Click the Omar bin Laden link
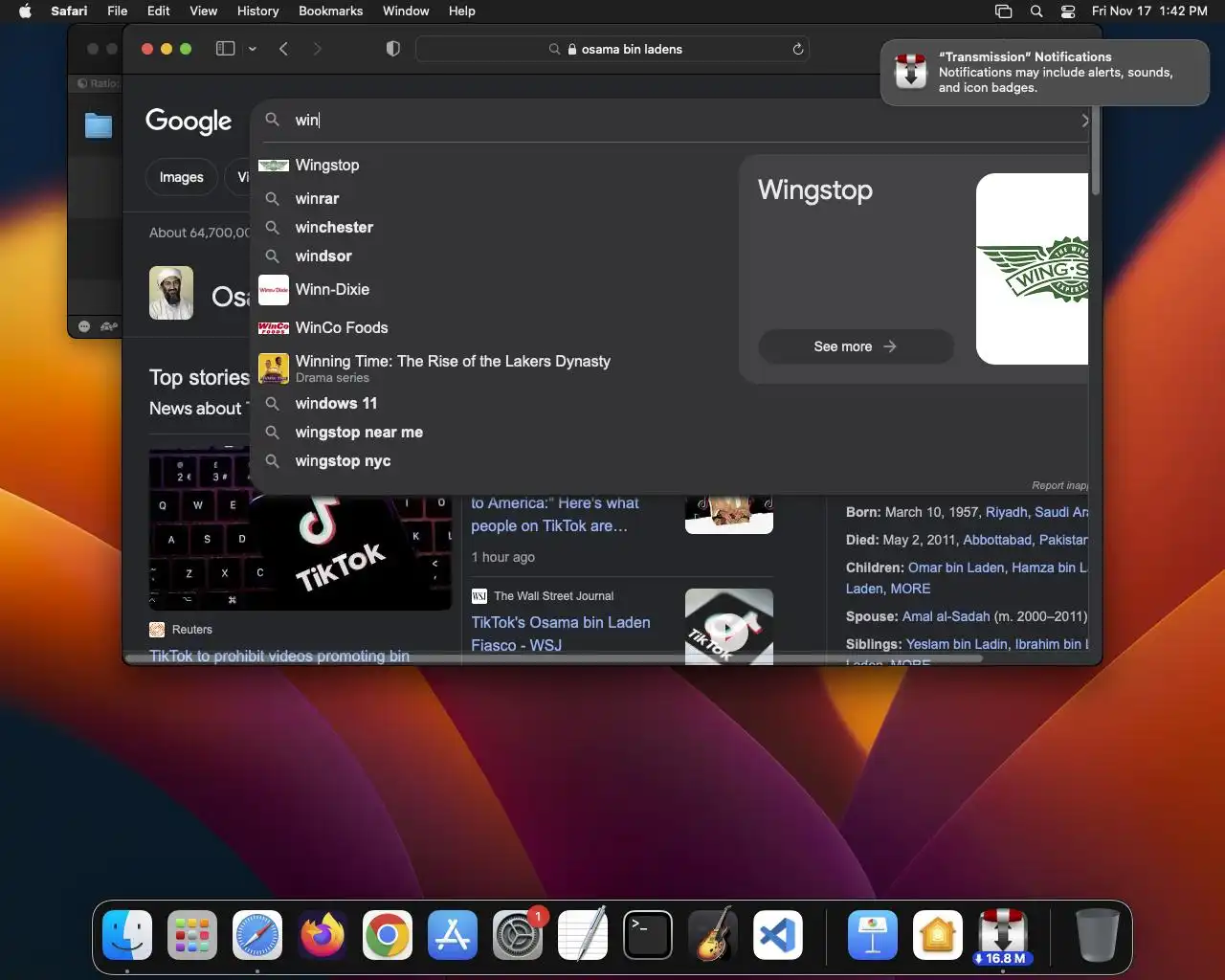Viewport: 1225px width, 980px height. coord(956,568)
